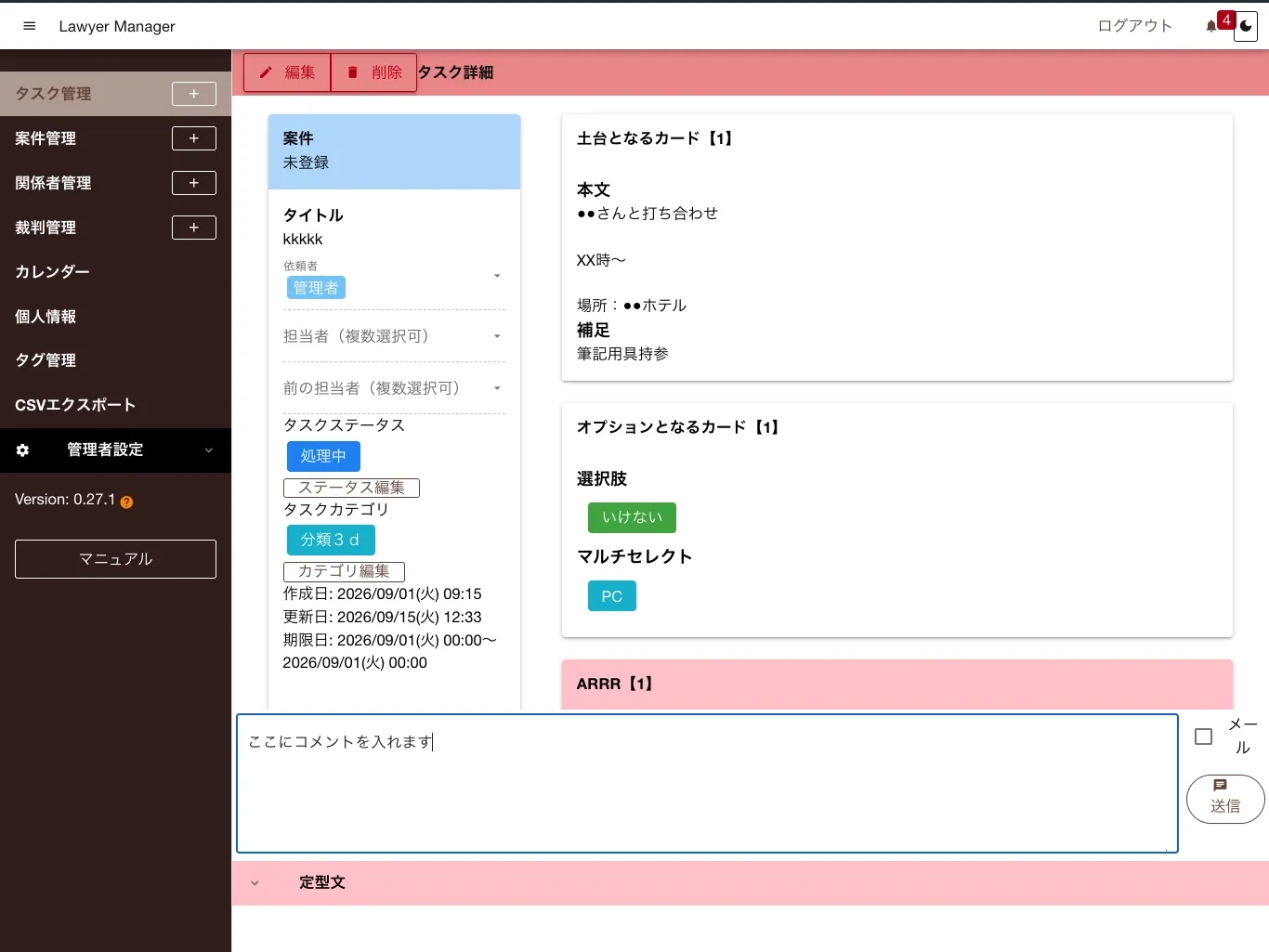Click the 分類３ｄ category badge
Screen dimensions: 1269x952
click(x=331, y=540)
